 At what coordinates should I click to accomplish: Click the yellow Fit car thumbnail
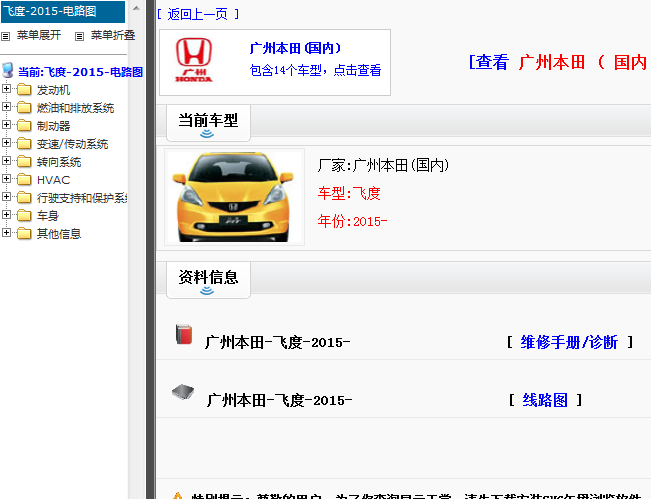pyautogui.click(x=235, y=197)
